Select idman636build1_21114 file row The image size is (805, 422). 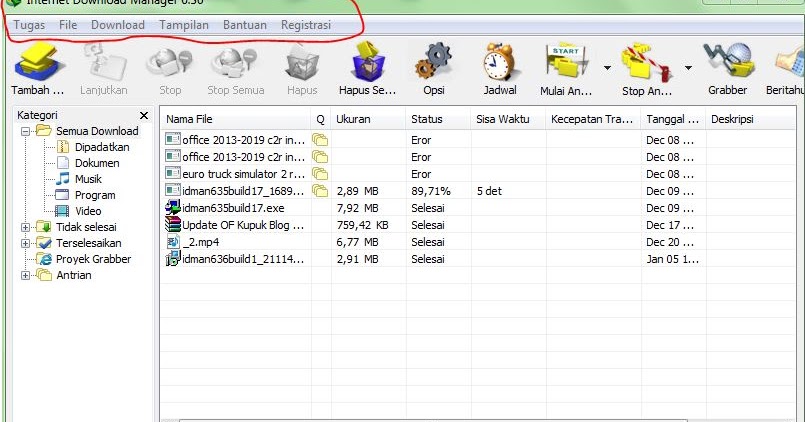coord(477,259)
